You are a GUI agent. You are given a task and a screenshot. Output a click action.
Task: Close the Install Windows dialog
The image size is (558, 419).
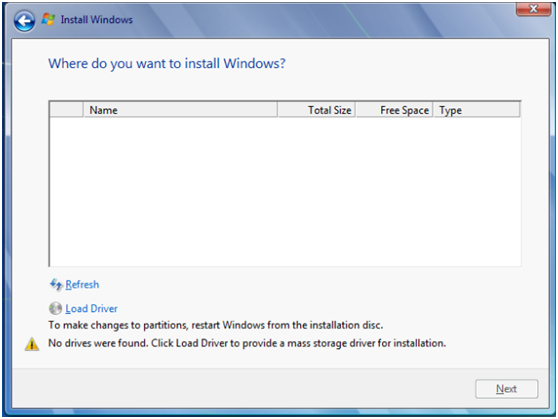[533, 9]
